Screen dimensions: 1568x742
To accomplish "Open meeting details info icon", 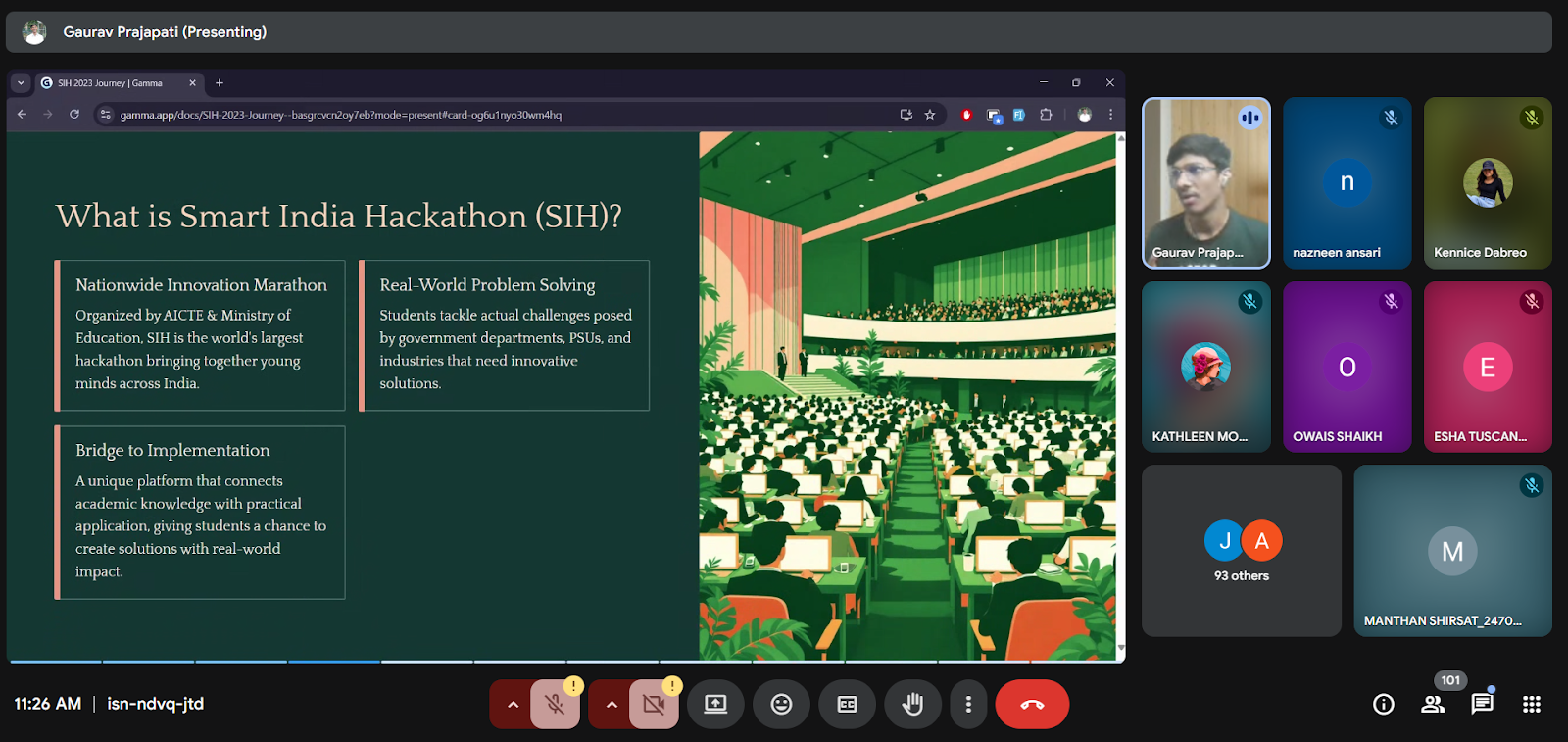I will [x=1384, y=704].
